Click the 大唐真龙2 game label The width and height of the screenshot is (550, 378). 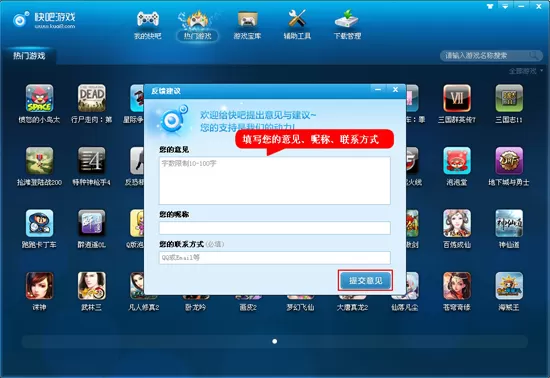coord(352,308)
